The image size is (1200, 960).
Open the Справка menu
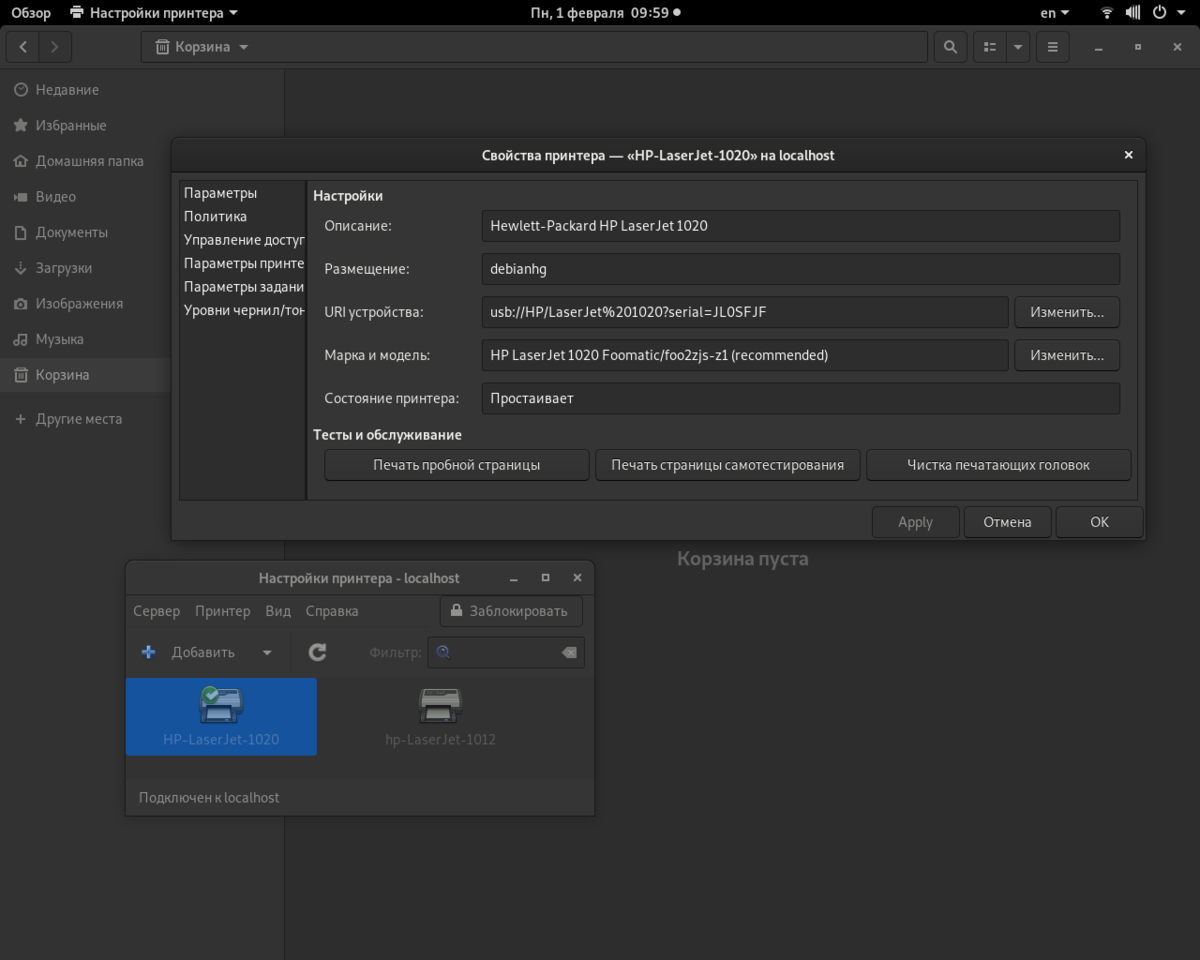coord(332,611)
